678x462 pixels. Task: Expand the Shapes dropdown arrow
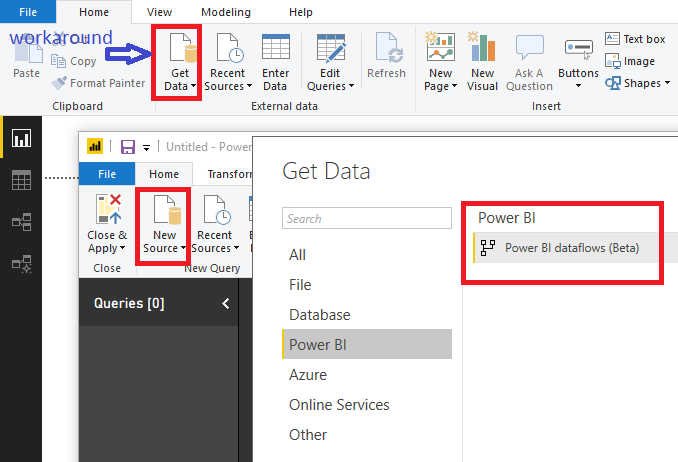(x=667, y=82)
